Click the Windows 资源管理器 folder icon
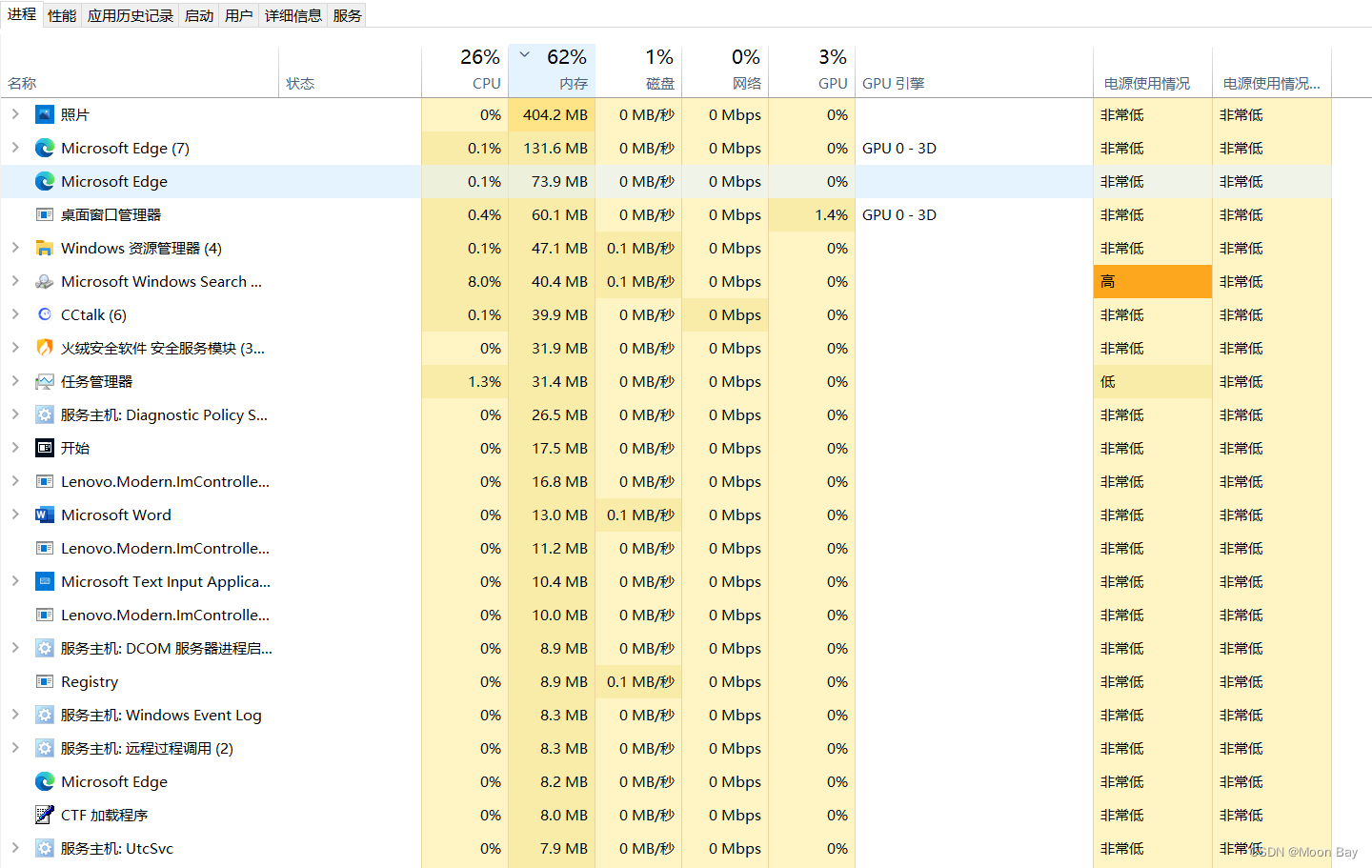The width and height of the screenshot is (1372, 868). pos(44,248)
